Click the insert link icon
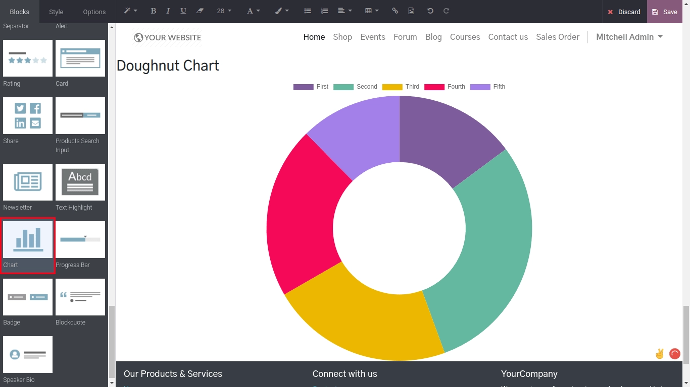This screenshot has width=690, height=387. click(x=395, y=11)
